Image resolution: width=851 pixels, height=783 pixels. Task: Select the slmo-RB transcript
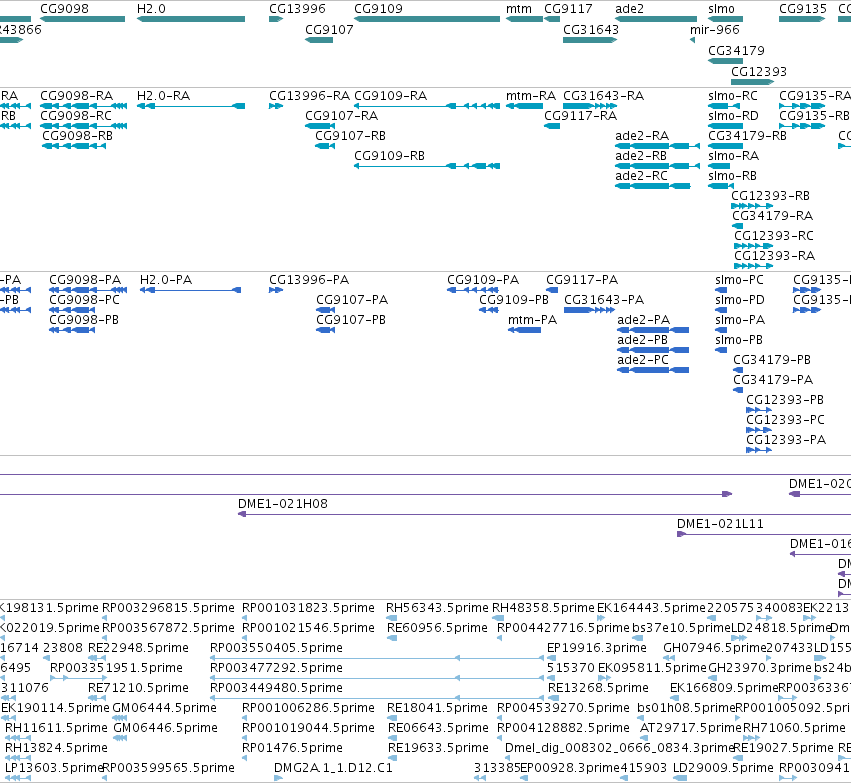721,186
